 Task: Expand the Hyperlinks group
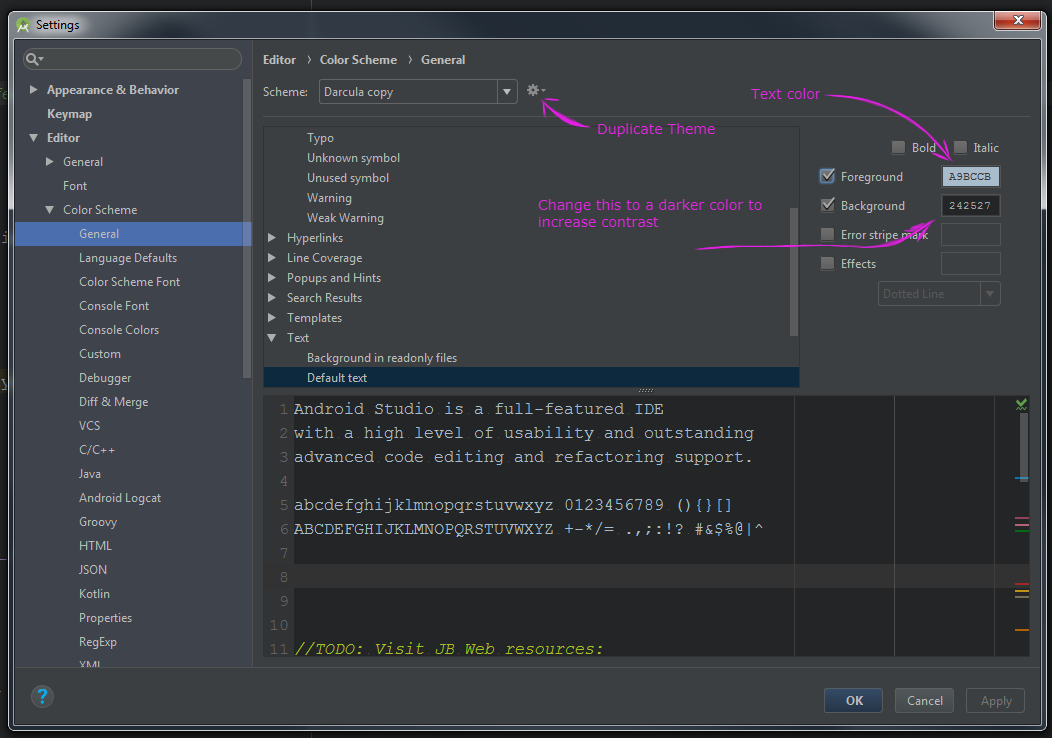pos(272,238)
